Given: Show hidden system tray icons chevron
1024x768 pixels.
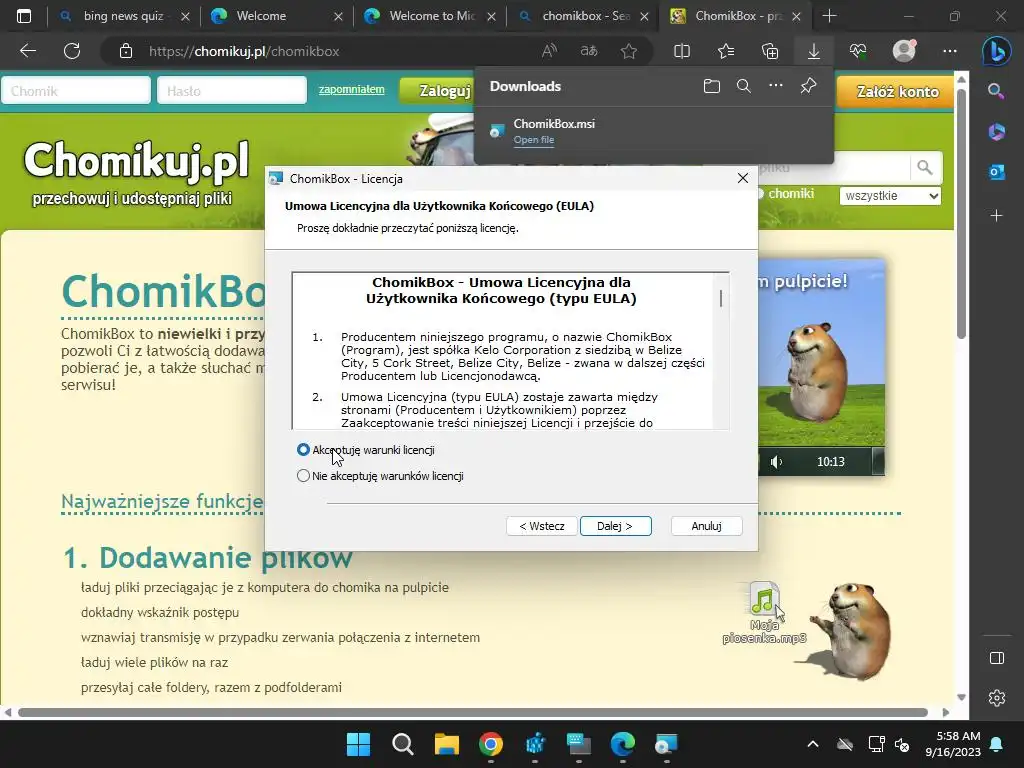Looking at the screenshot, I should coord(813,744).
